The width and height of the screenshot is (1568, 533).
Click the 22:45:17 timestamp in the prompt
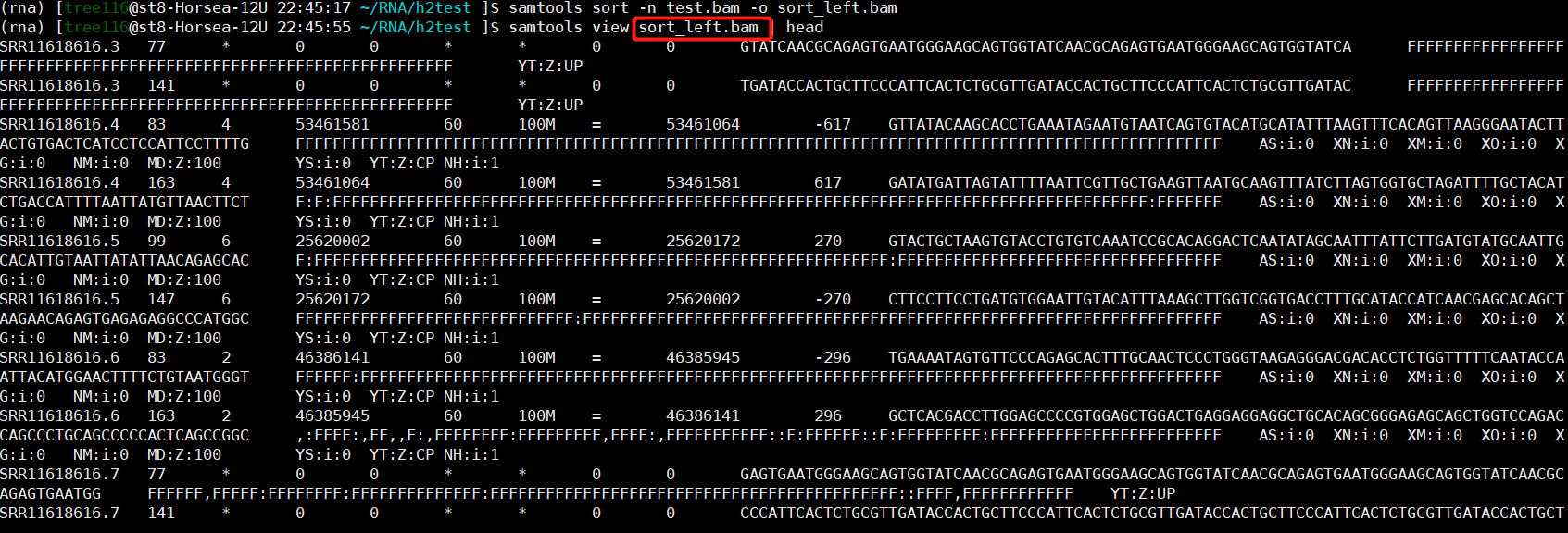click(x=314, y=7)
